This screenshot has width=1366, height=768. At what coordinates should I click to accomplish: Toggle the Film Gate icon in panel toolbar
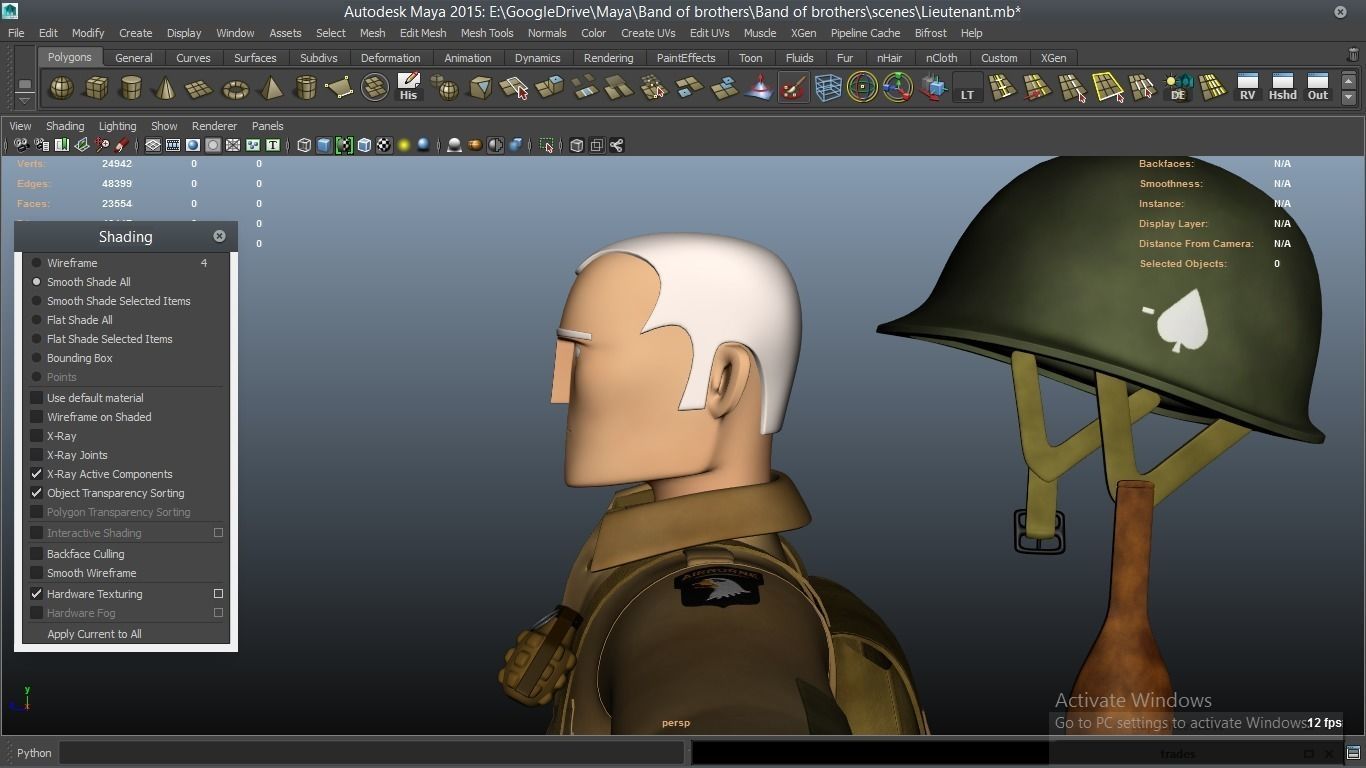173,145
